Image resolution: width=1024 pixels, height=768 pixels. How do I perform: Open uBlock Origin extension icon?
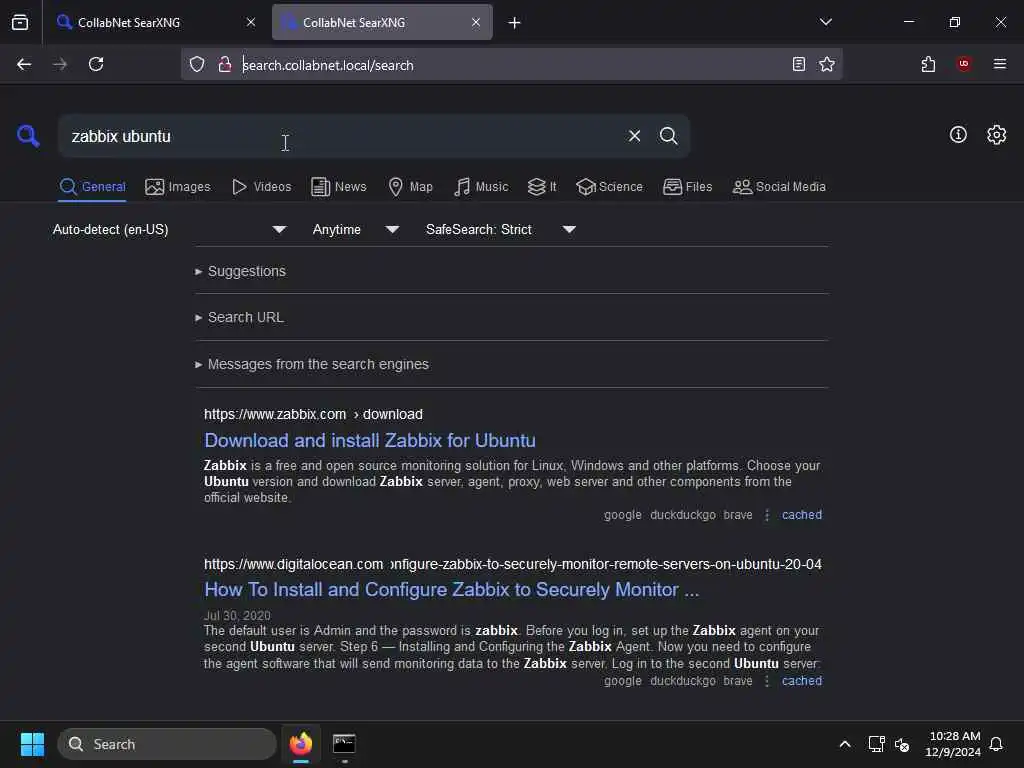963,64
